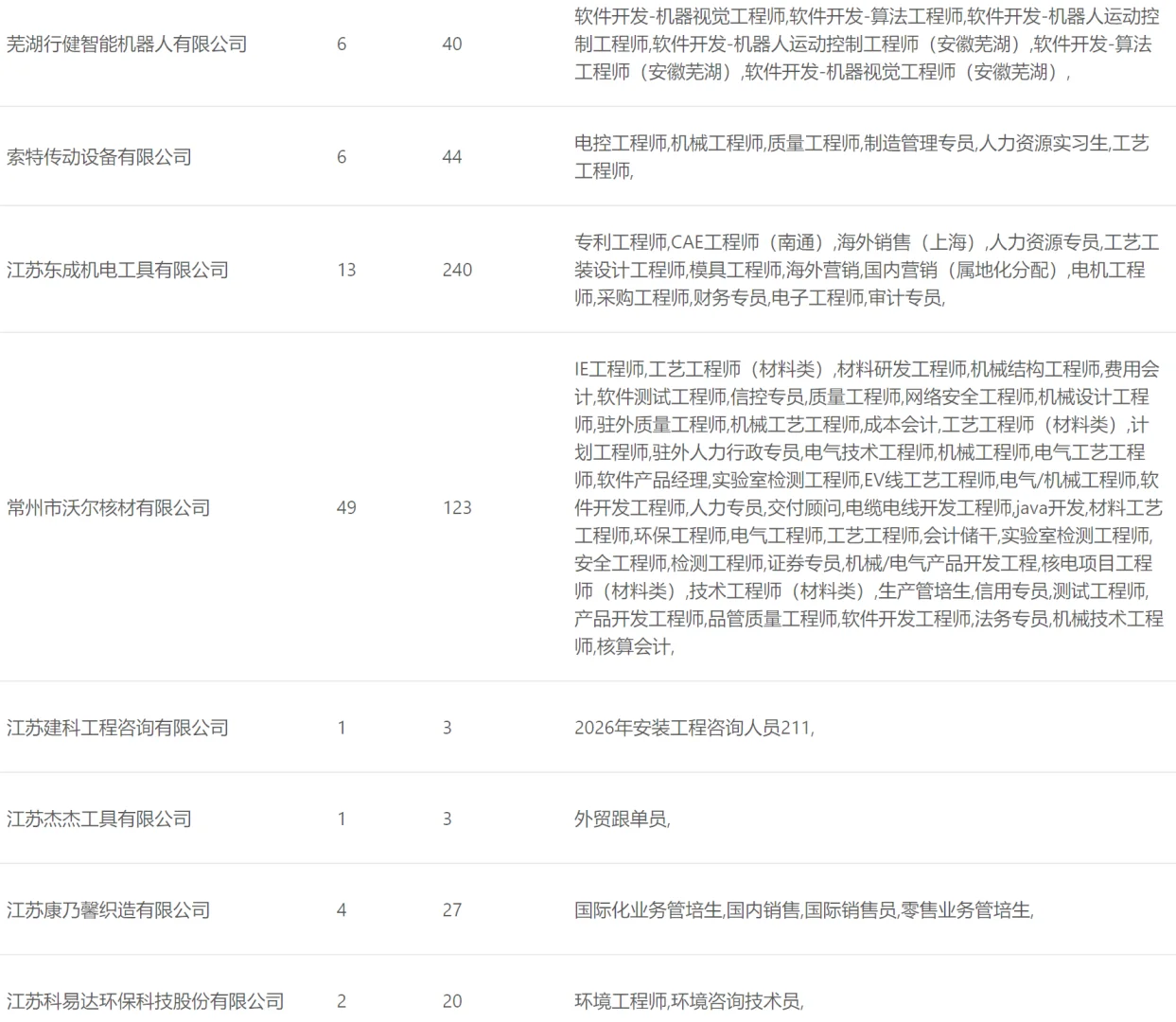This screenshot has height=1022, width=1176.
Task: Select company name 江苏建科工程咨询有限公司
Action: [118, 728]
